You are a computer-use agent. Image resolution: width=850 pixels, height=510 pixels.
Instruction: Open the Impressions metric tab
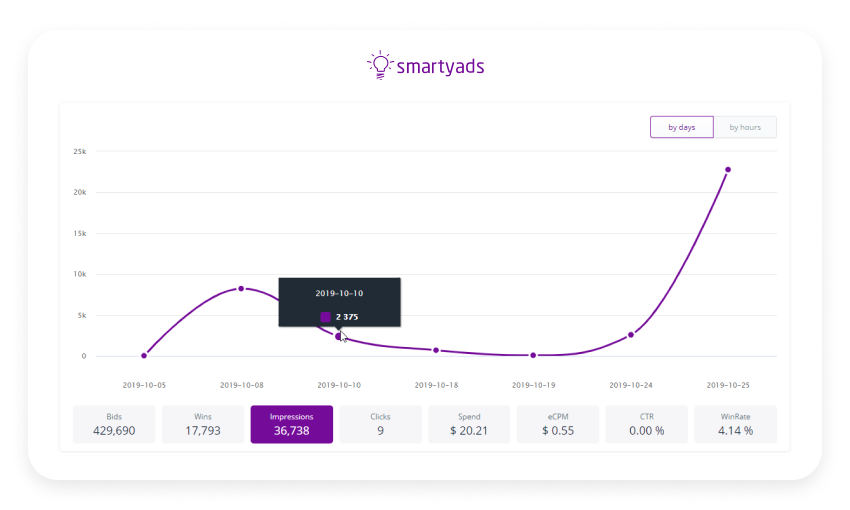click(292, 424)
